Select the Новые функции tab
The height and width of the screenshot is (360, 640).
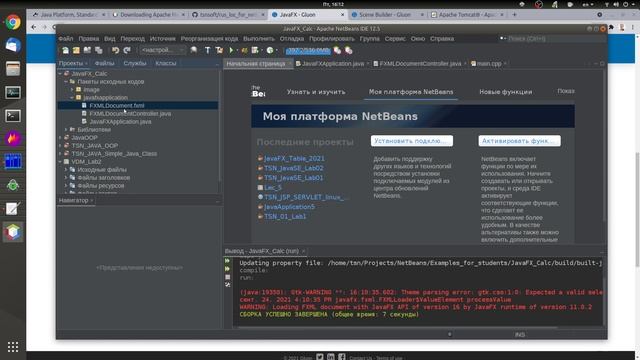(505, 92)
